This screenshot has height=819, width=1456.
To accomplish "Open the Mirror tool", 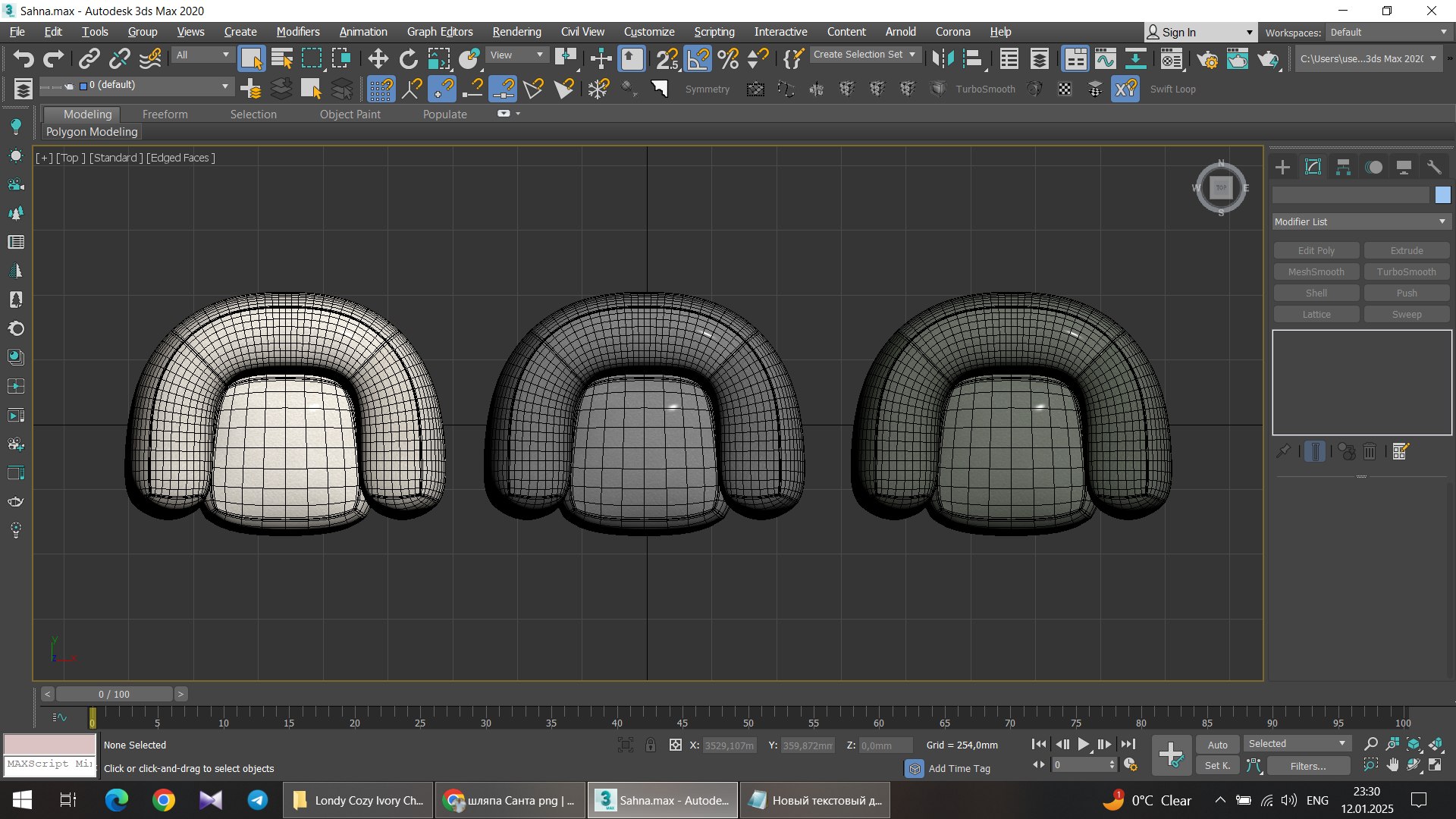I will pos(943,58).
